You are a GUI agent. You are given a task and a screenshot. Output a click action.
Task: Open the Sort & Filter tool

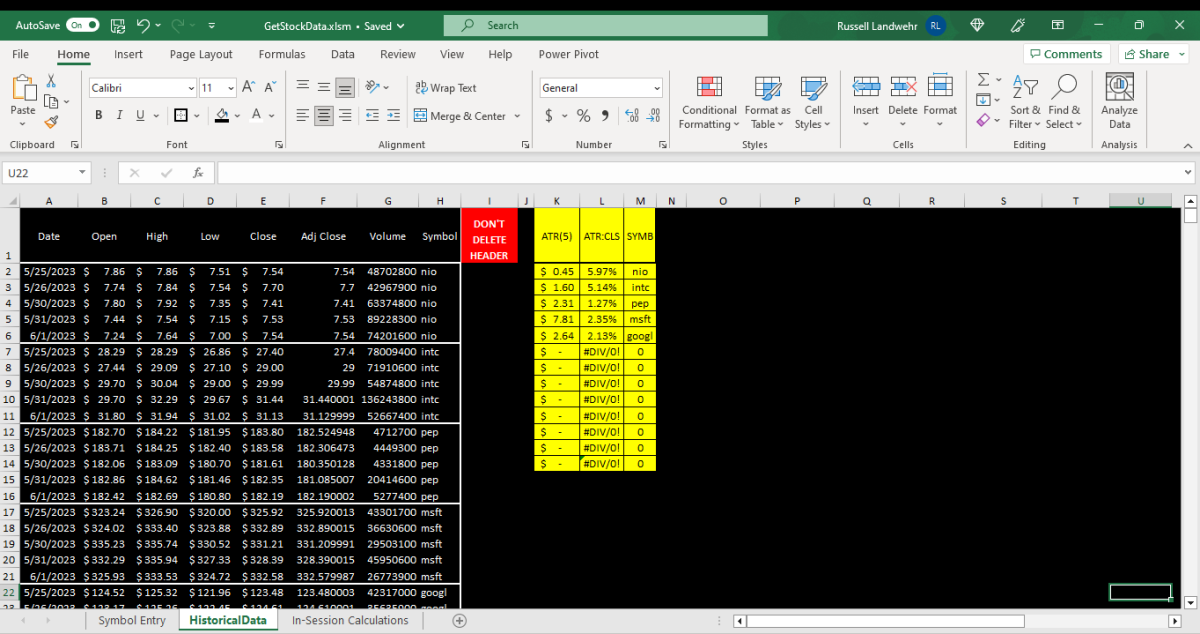(1025, 102)
